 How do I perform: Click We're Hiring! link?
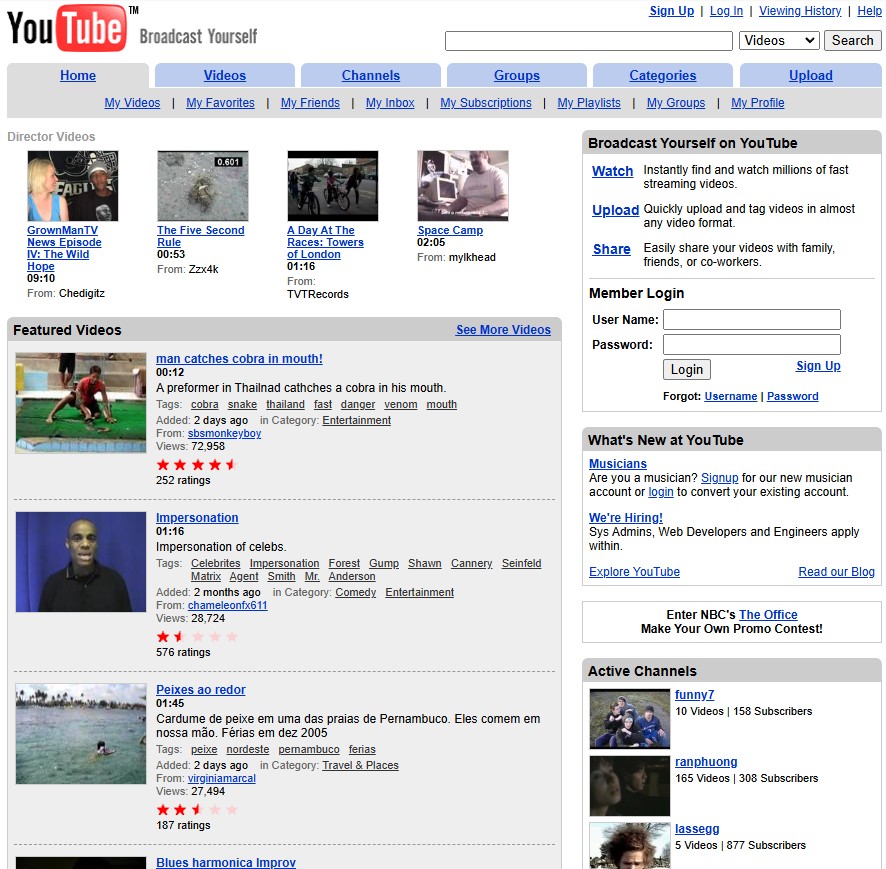coord(626,518)
